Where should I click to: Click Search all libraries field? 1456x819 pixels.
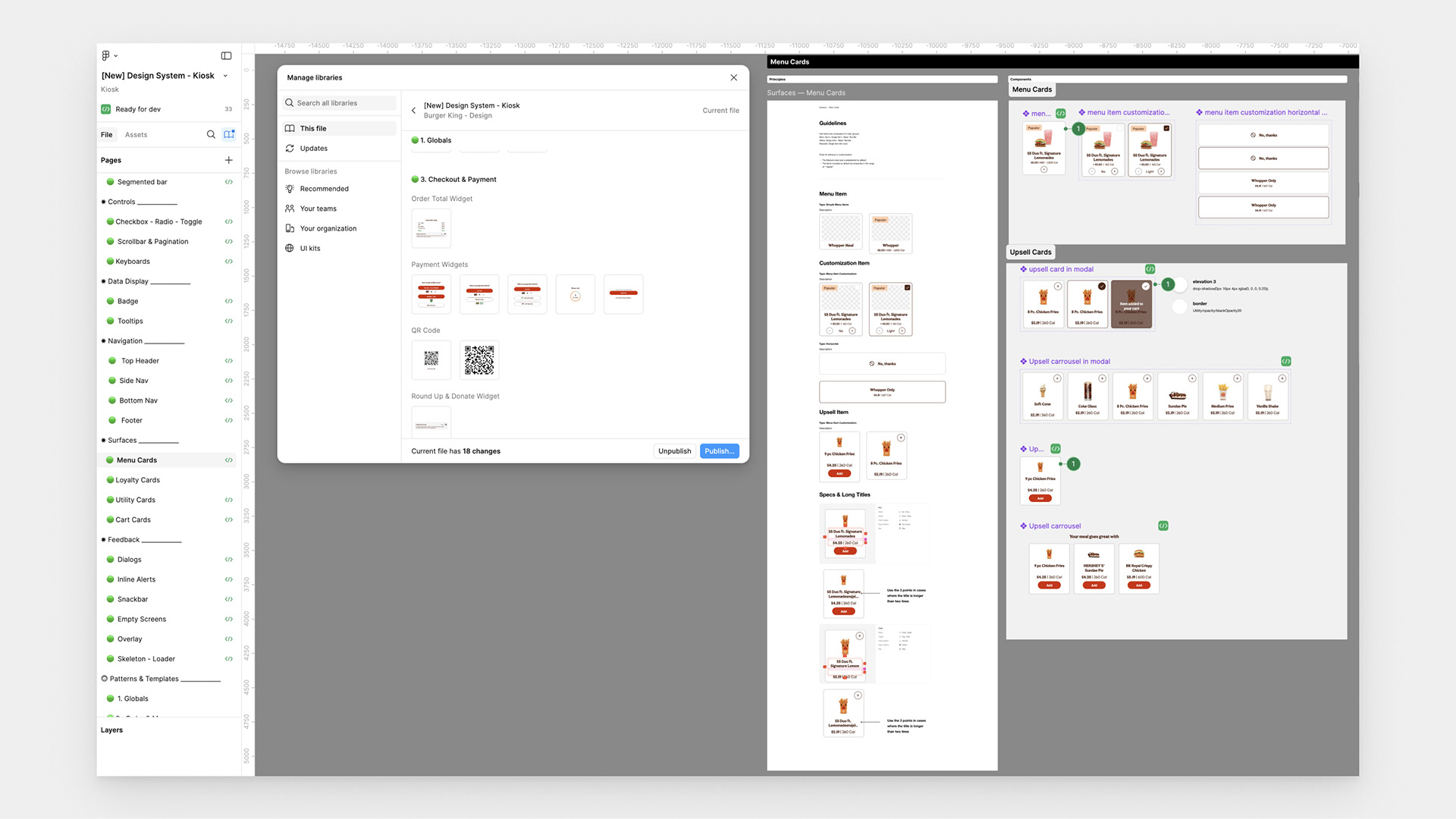click(340, 103)
